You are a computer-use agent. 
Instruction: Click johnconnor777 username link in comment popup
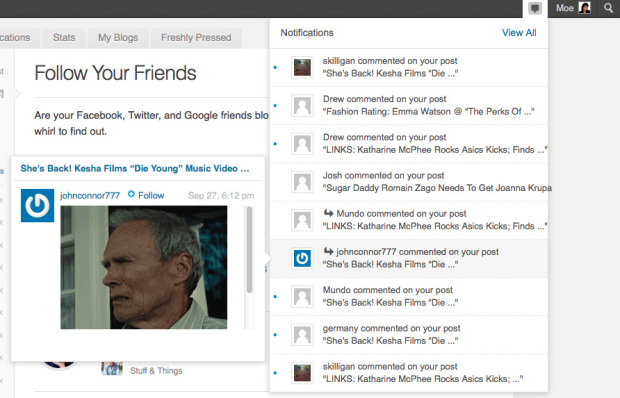point(90,196)
